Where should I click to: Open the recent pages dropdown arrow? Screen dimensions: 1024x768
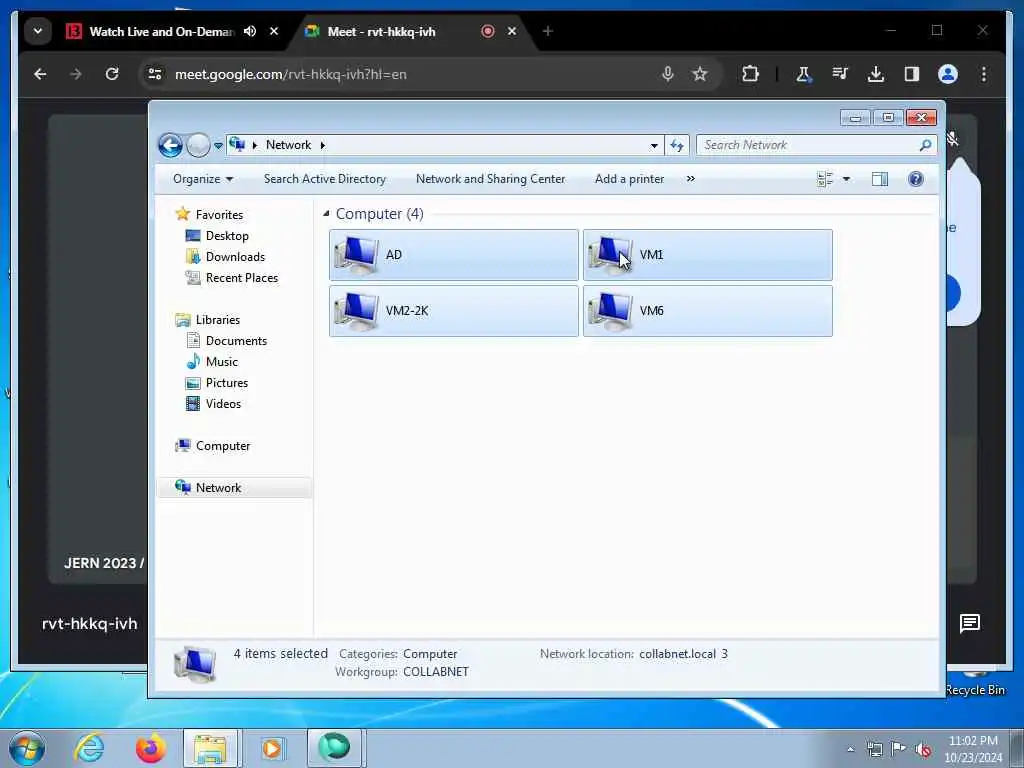[218, 146]
